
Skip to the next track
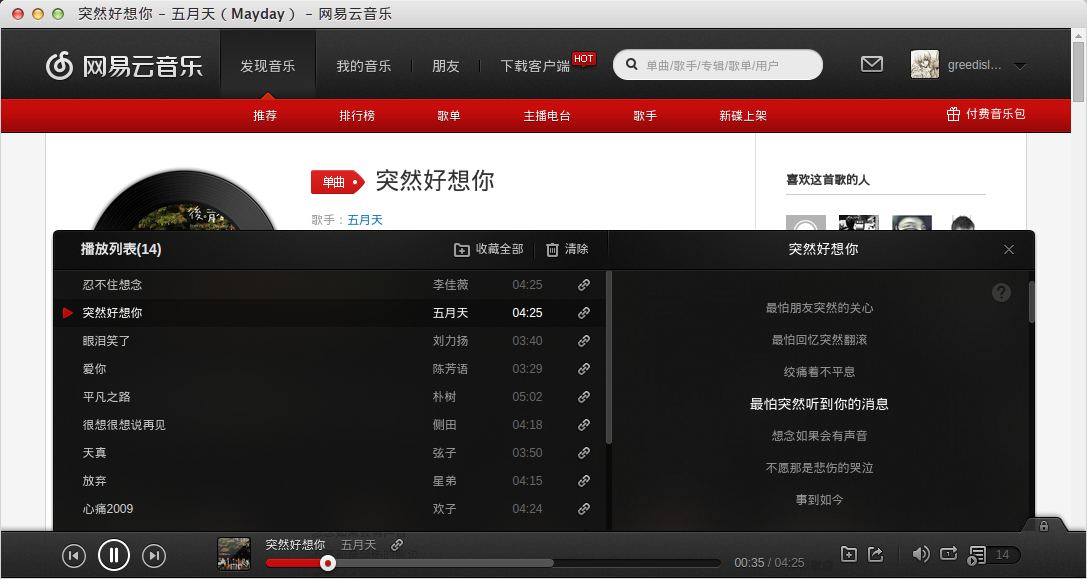[x=154, y=555]
